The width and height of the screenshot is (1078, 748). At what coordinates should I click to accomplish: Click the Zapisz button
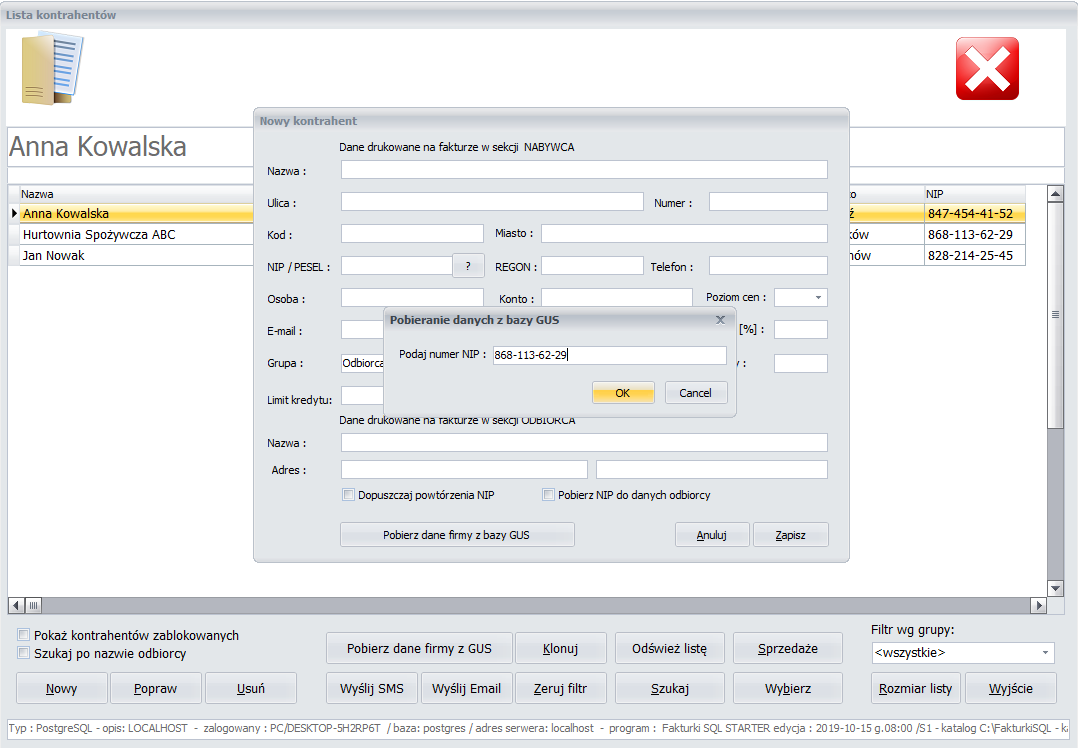click(x=791, y=535)
